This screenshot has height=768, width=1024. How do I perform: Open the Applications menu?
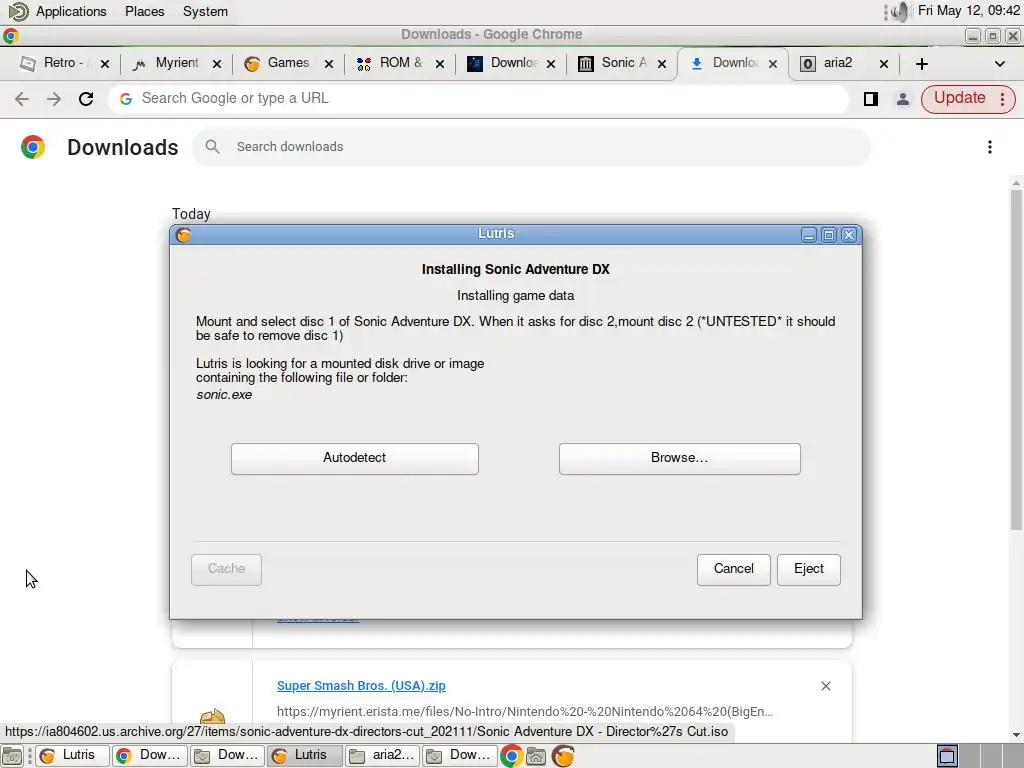coord(71,11)
